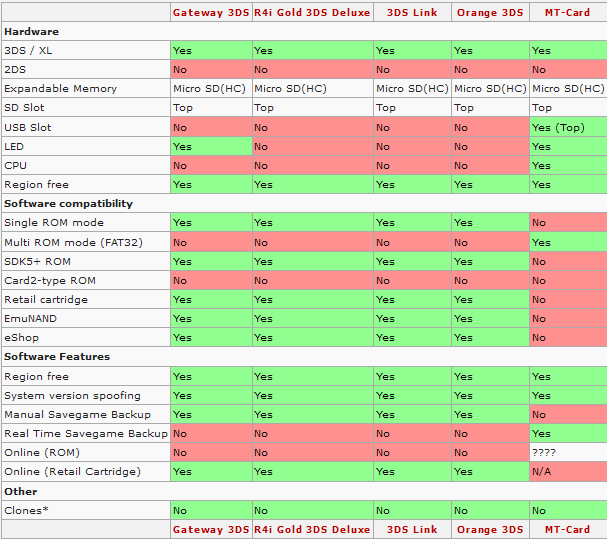Click R4i Gold 'No' cell in Card2-type ROM row

tap(313, 280)
